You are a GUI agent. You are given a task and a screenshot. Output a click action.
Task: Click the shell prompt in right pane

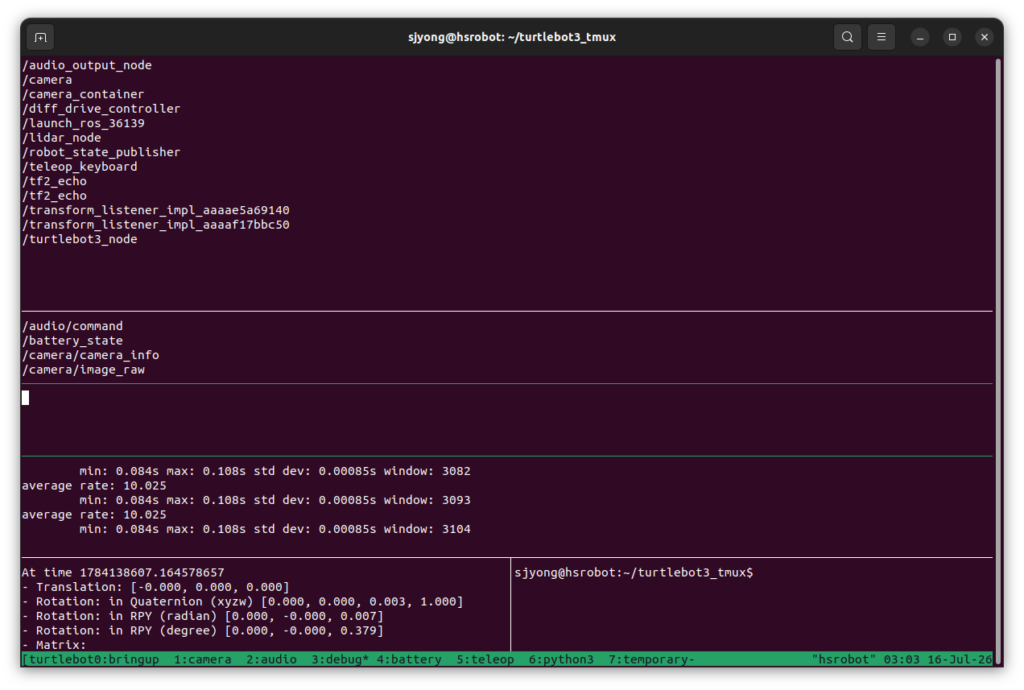point(633,572)
